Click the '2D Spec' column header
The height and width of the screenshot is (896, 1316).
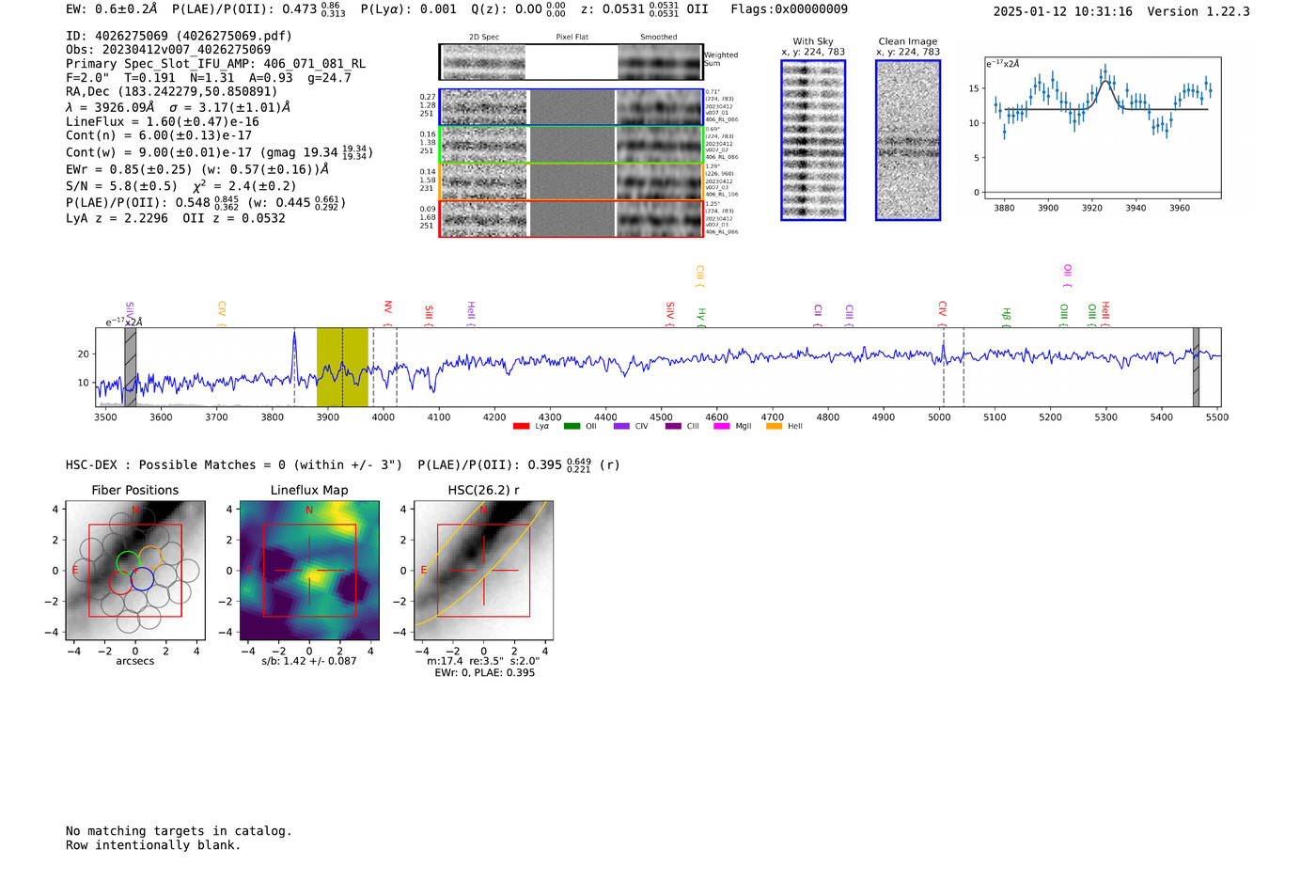484,38
